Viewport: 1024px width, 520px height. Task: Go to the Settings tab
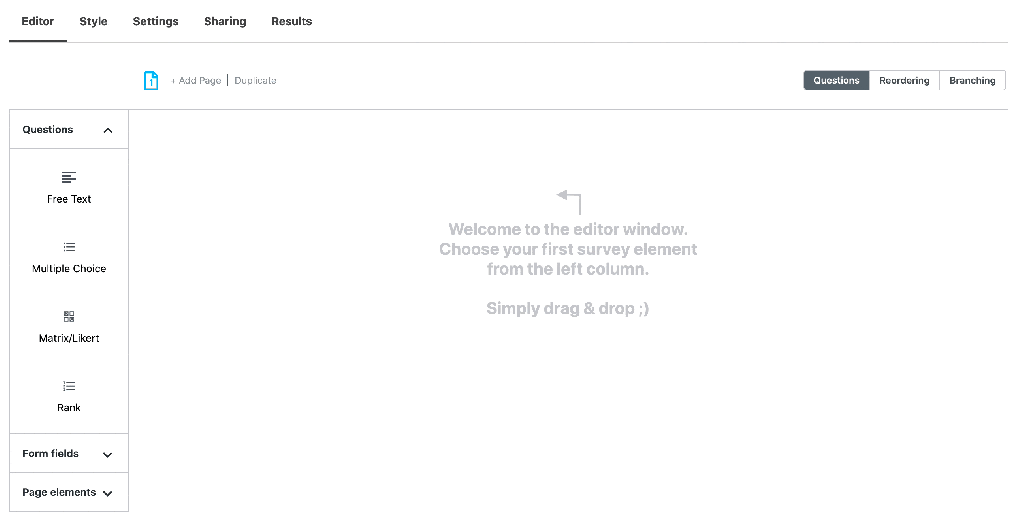(x=155, y=21)
